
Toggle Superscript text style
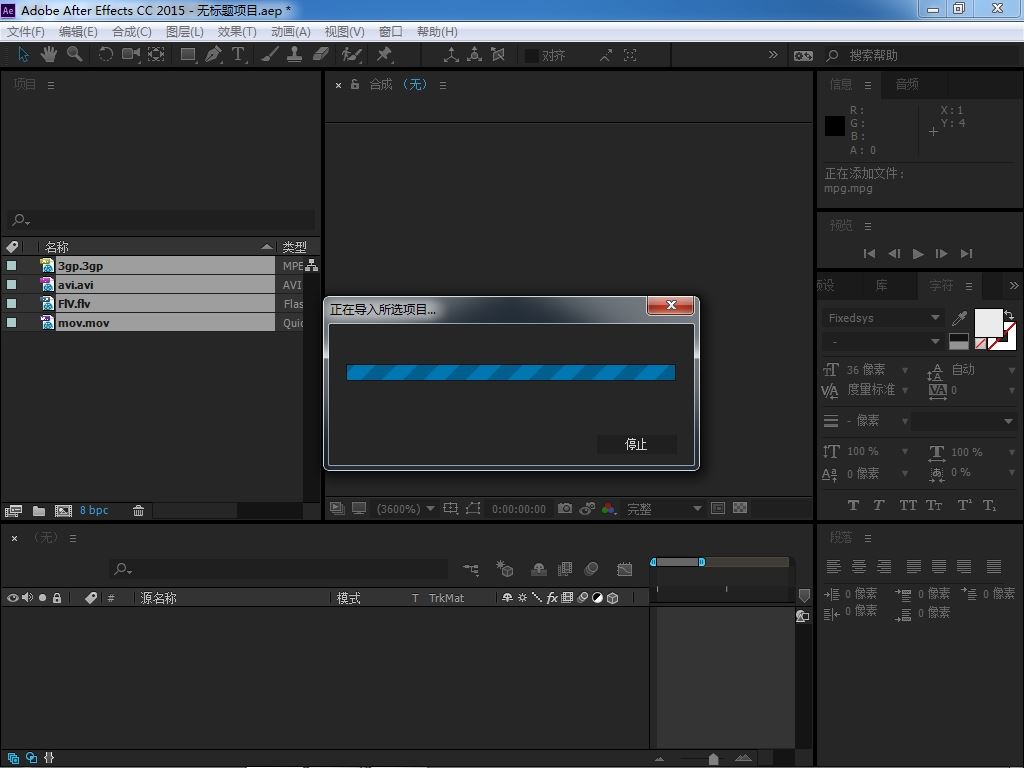(x=965, y=505)
